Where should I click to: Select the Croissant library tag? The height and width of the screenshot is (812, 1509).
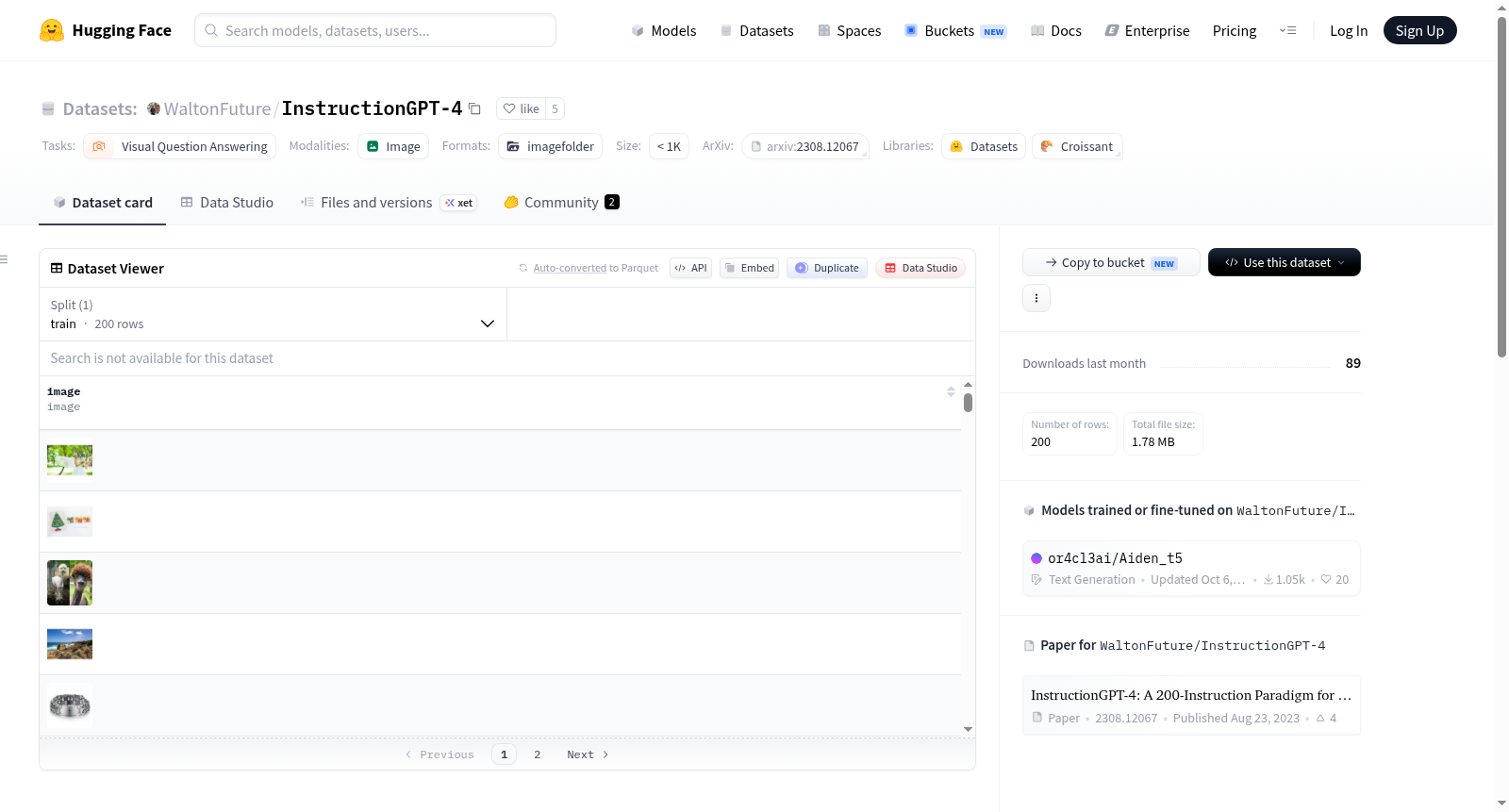click(x=1077, y=146)
